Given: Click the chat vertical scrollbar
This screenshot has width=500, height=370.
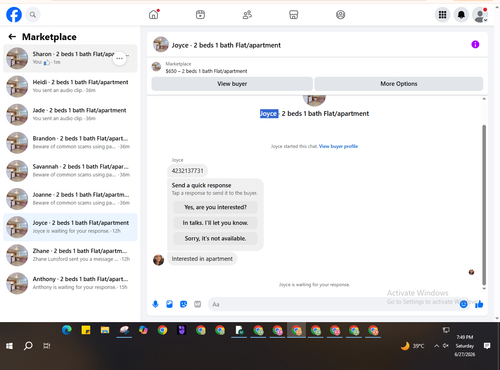Looking at the screenshot, I should point(484,205).
